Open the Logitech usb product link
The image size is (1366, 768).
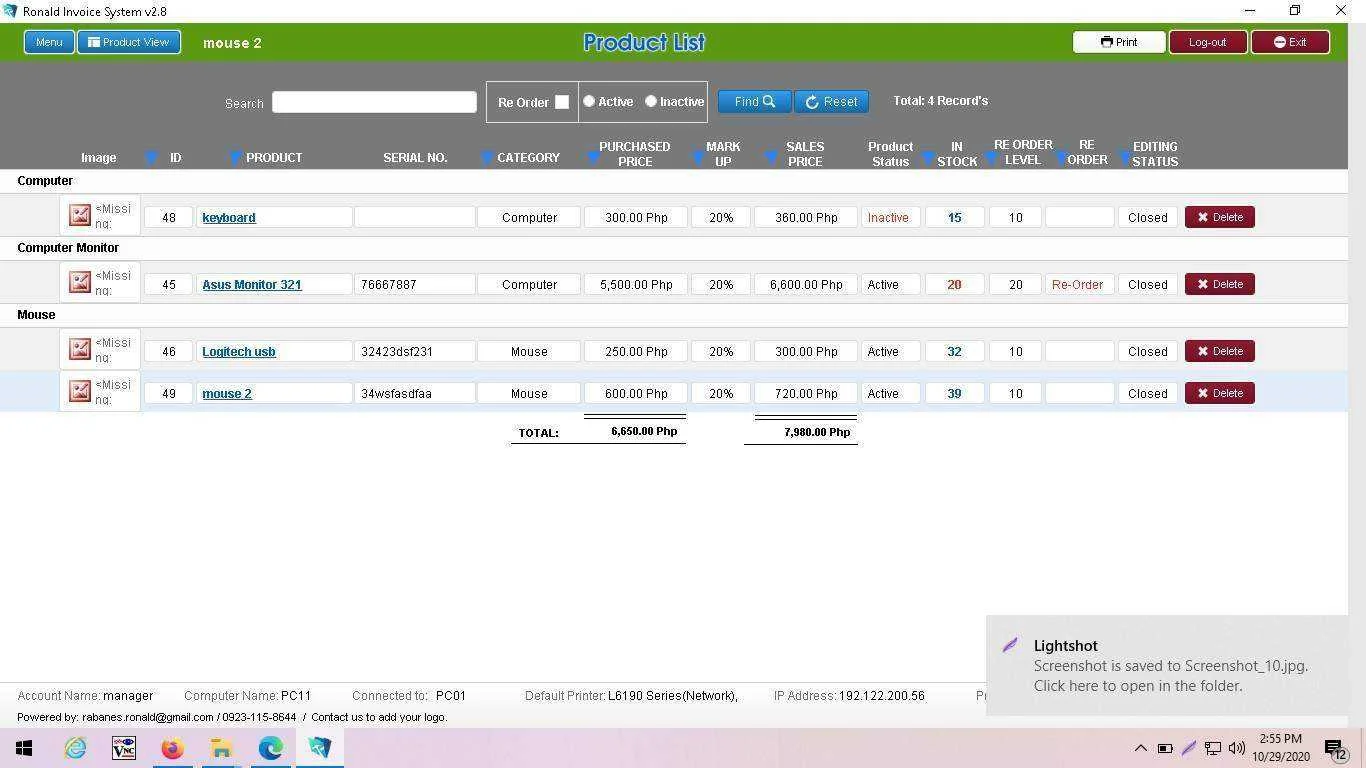pyautogui.click(x=239, y=351)
